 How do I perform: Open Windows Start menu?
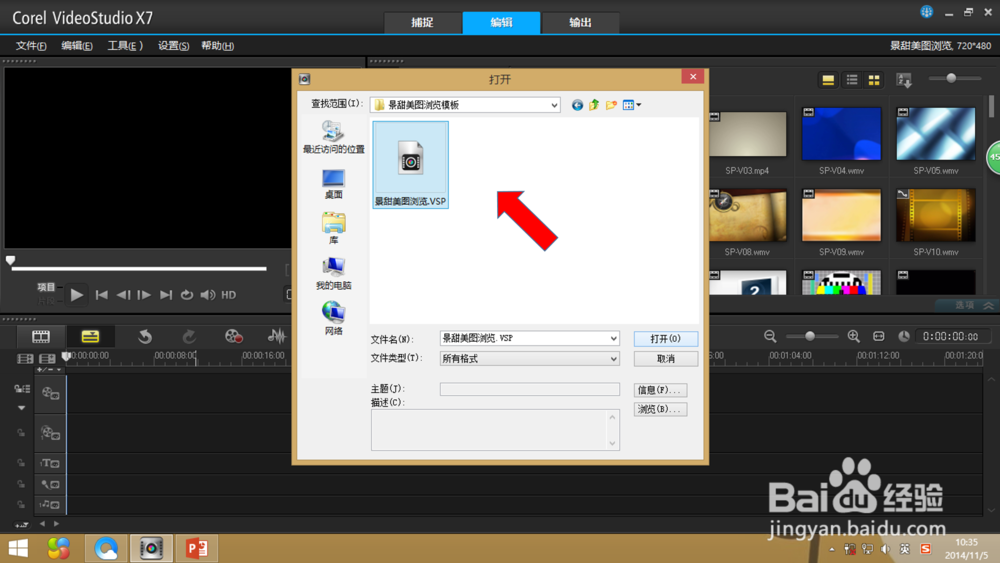coord(18,548)
